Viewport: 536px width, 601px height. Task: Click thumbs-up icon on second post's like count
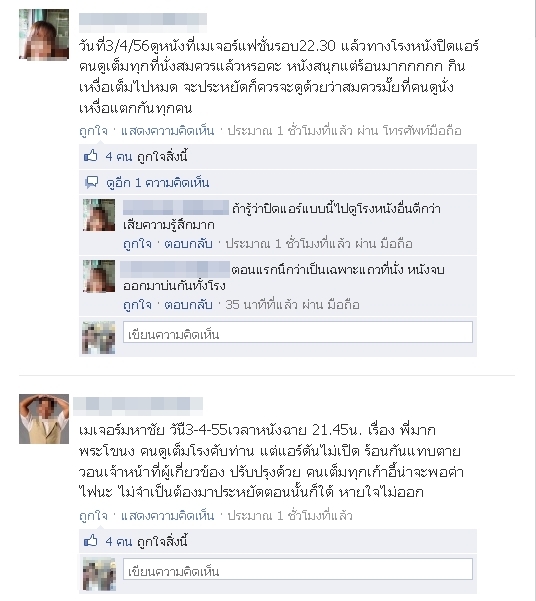(x=91, y=541)
